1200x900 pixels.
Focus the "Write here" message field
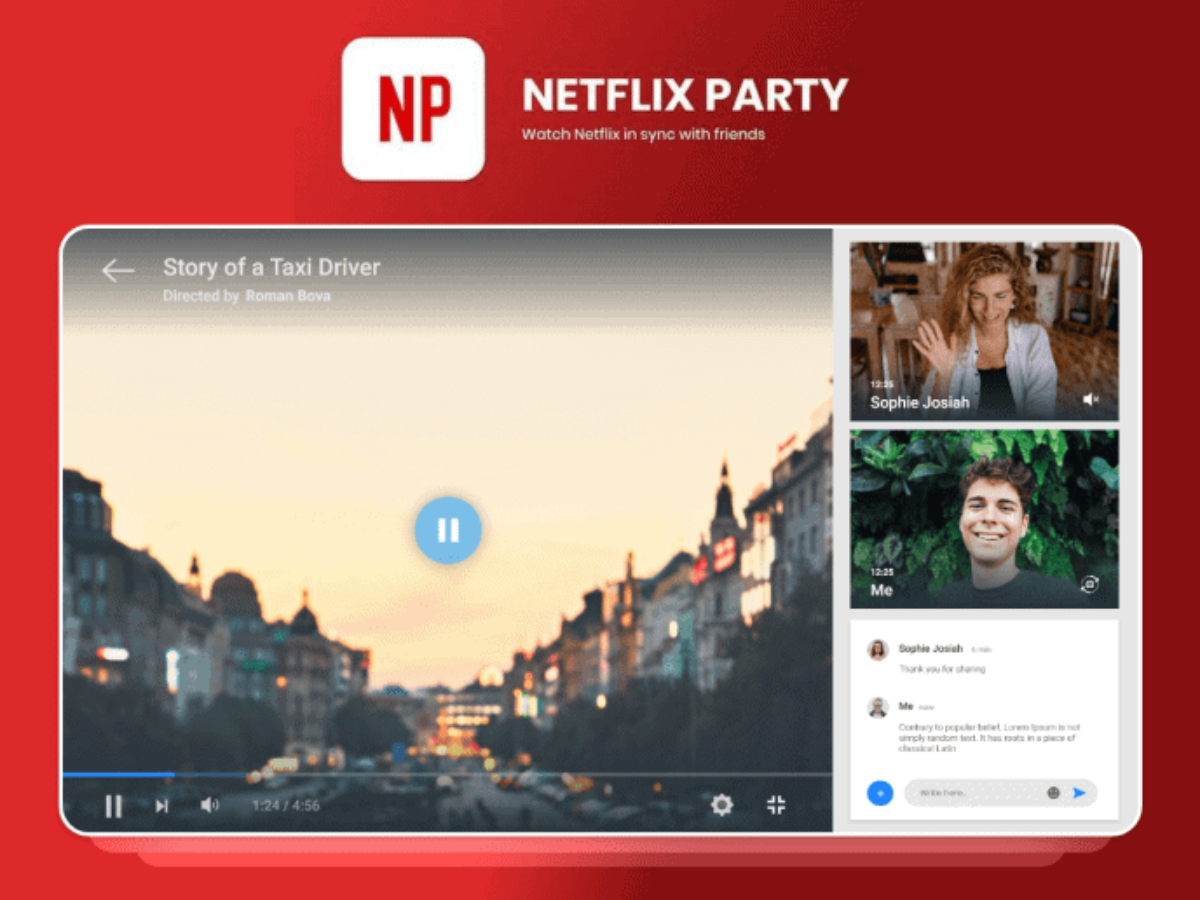click(975, 793)
